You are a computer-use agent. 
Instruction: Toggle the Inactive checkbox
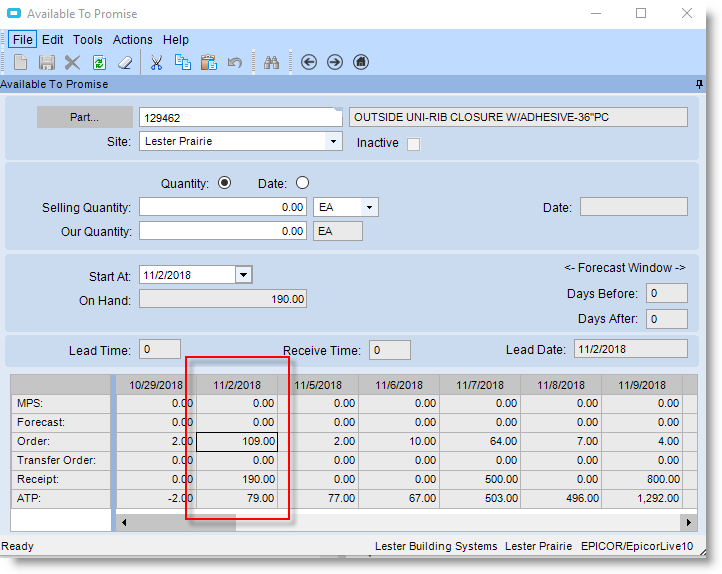tap(413, 144)
